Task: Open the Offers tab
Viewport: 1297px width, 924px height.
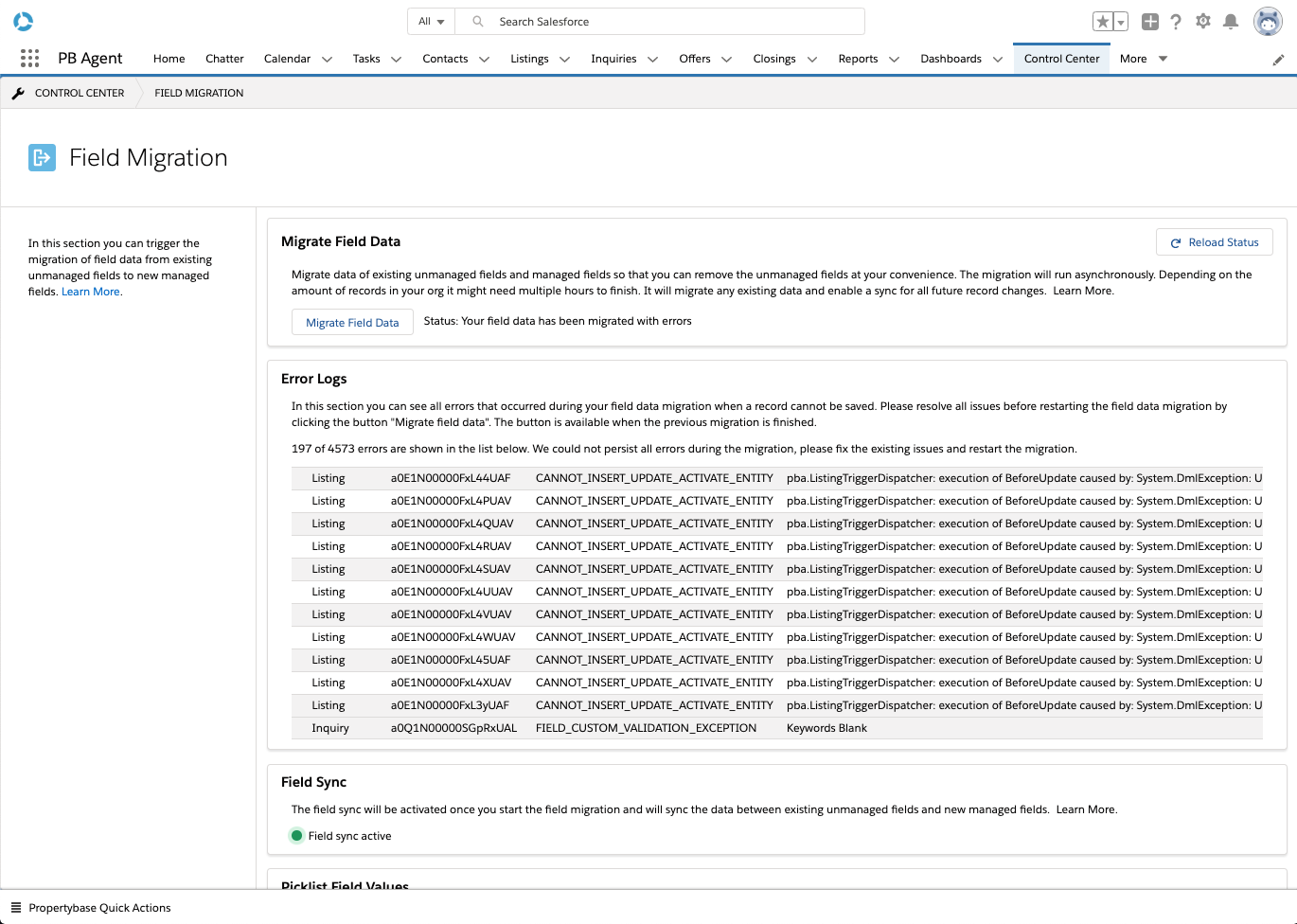Action: 695,59
